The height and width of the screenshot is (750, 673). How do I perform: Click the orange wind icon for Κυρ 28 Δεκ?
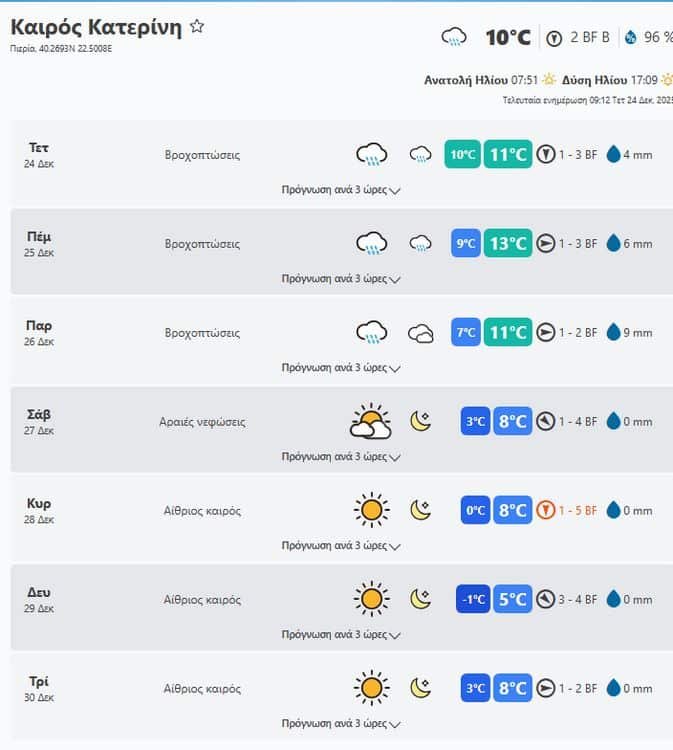point(545,511)
